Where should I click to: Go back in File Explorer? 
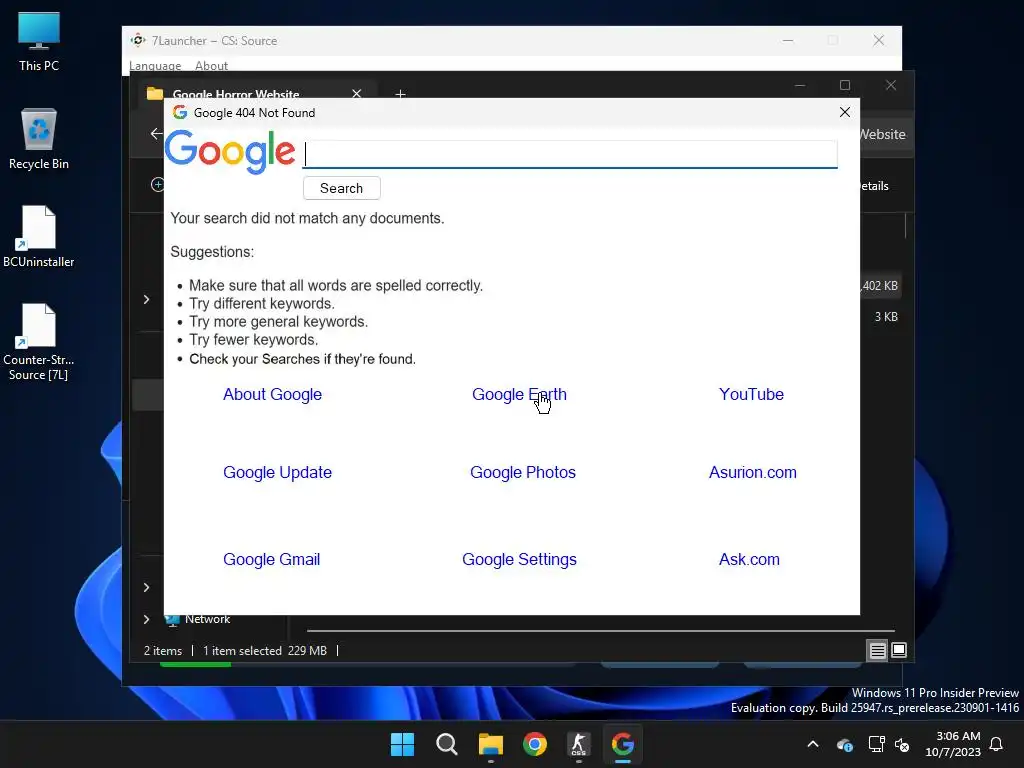point(156,133)
